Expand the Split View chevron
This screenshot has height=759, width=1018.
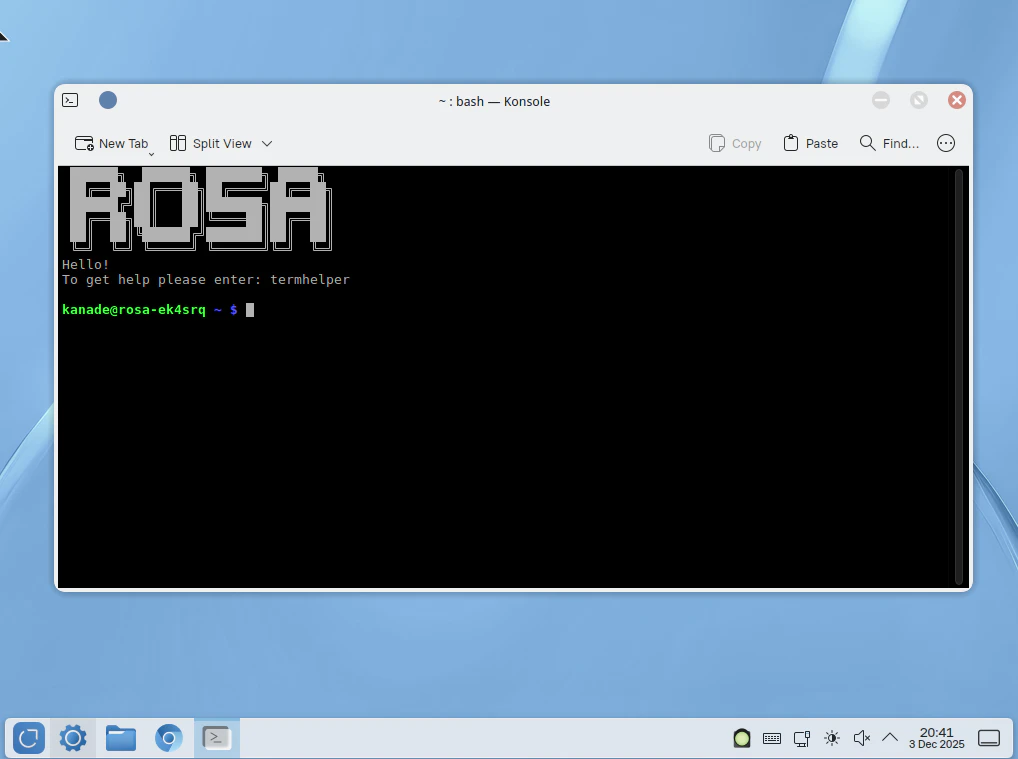pos(267,143)
